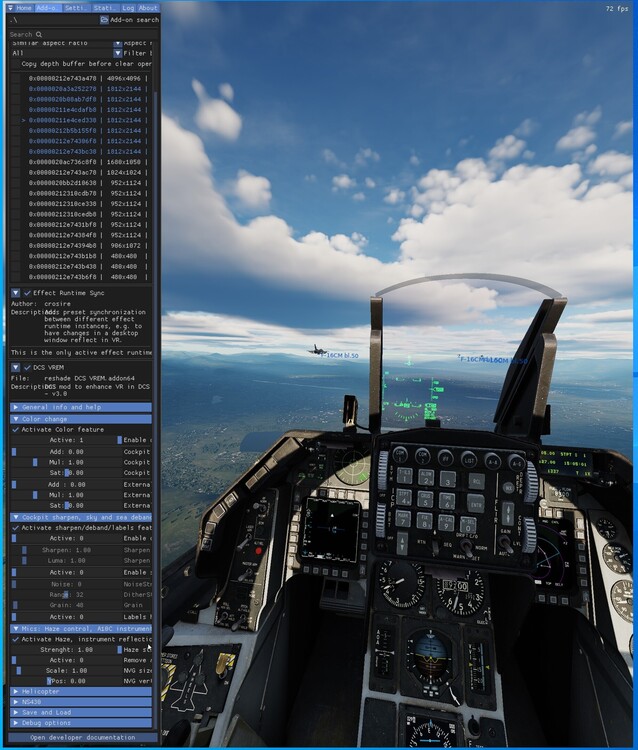Collapse the Mics: Haze control section
The width and height of the screenshot is (638, 750).
click(81, 629)
